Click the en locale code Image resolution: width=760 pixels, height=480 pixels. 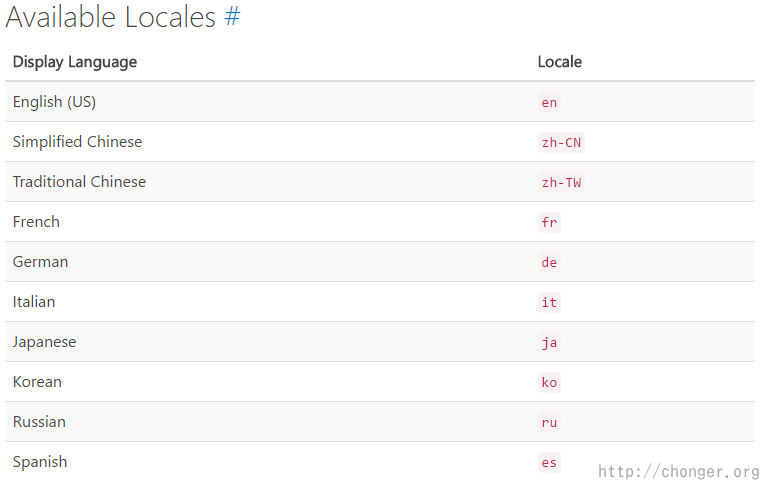pos(549,102)
